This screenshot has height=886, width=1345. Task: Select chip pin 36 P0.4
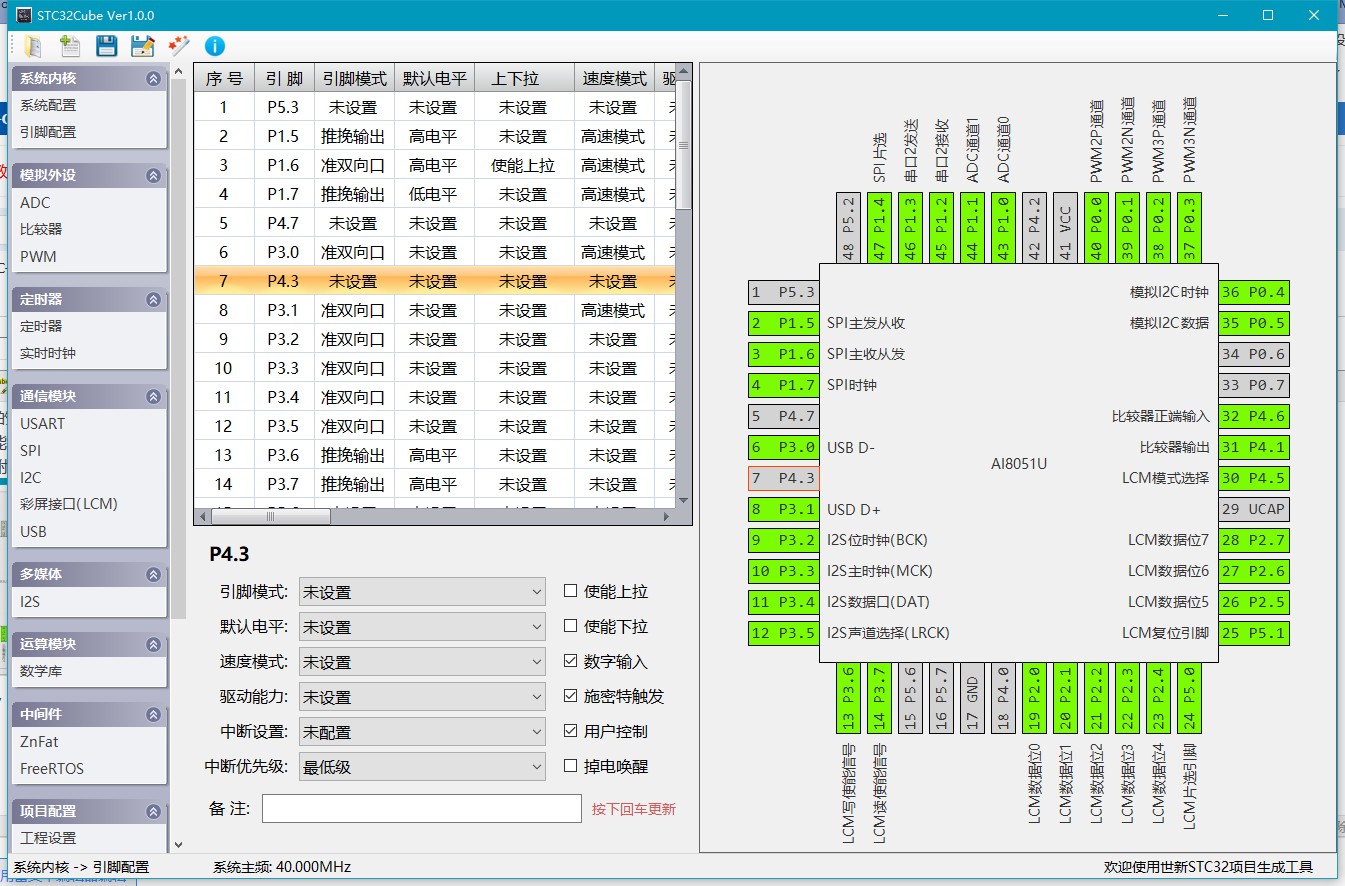[x=1253, y=292]
